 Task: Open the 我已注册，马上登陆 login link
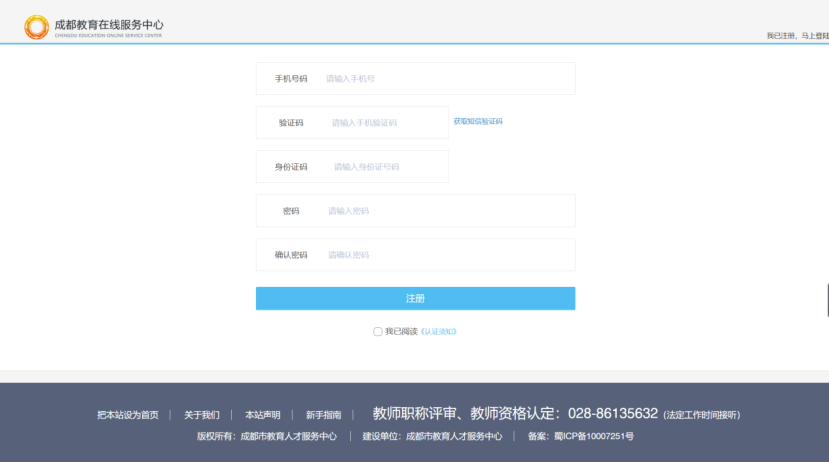pos(797,35)
